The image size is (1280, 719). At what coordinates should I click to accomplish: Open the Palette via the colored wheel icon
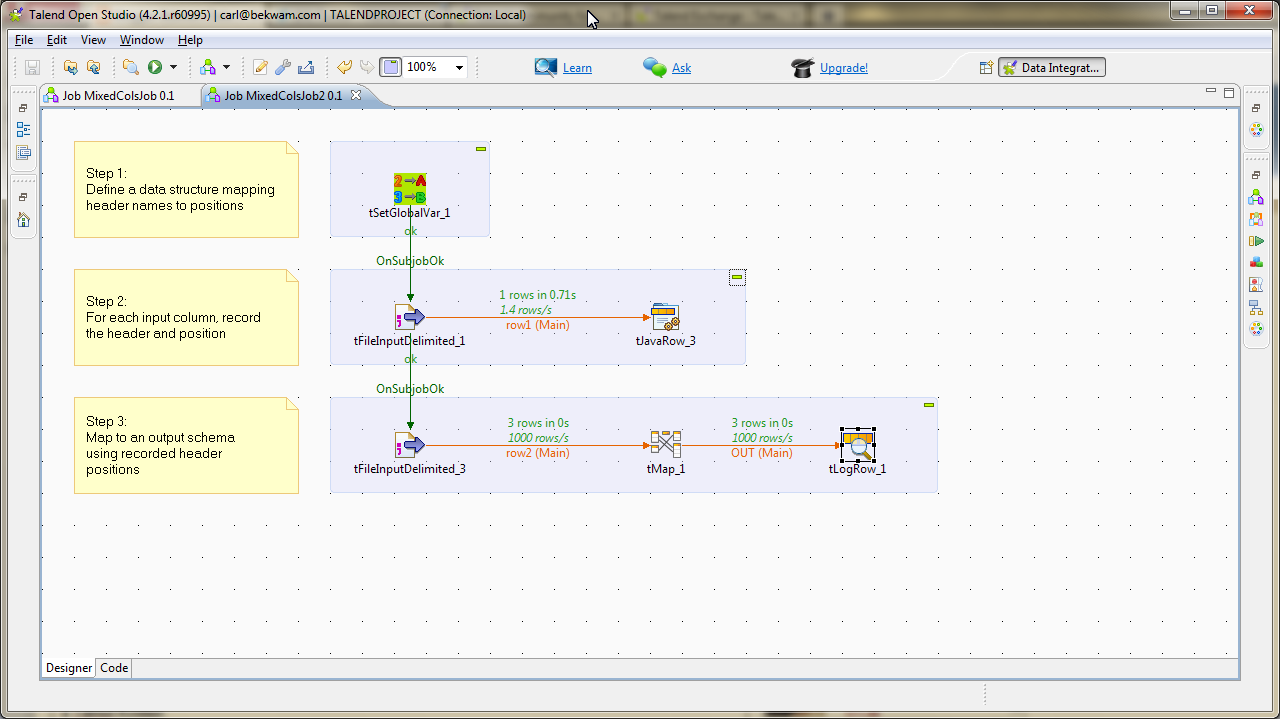tap(1256, 130)
